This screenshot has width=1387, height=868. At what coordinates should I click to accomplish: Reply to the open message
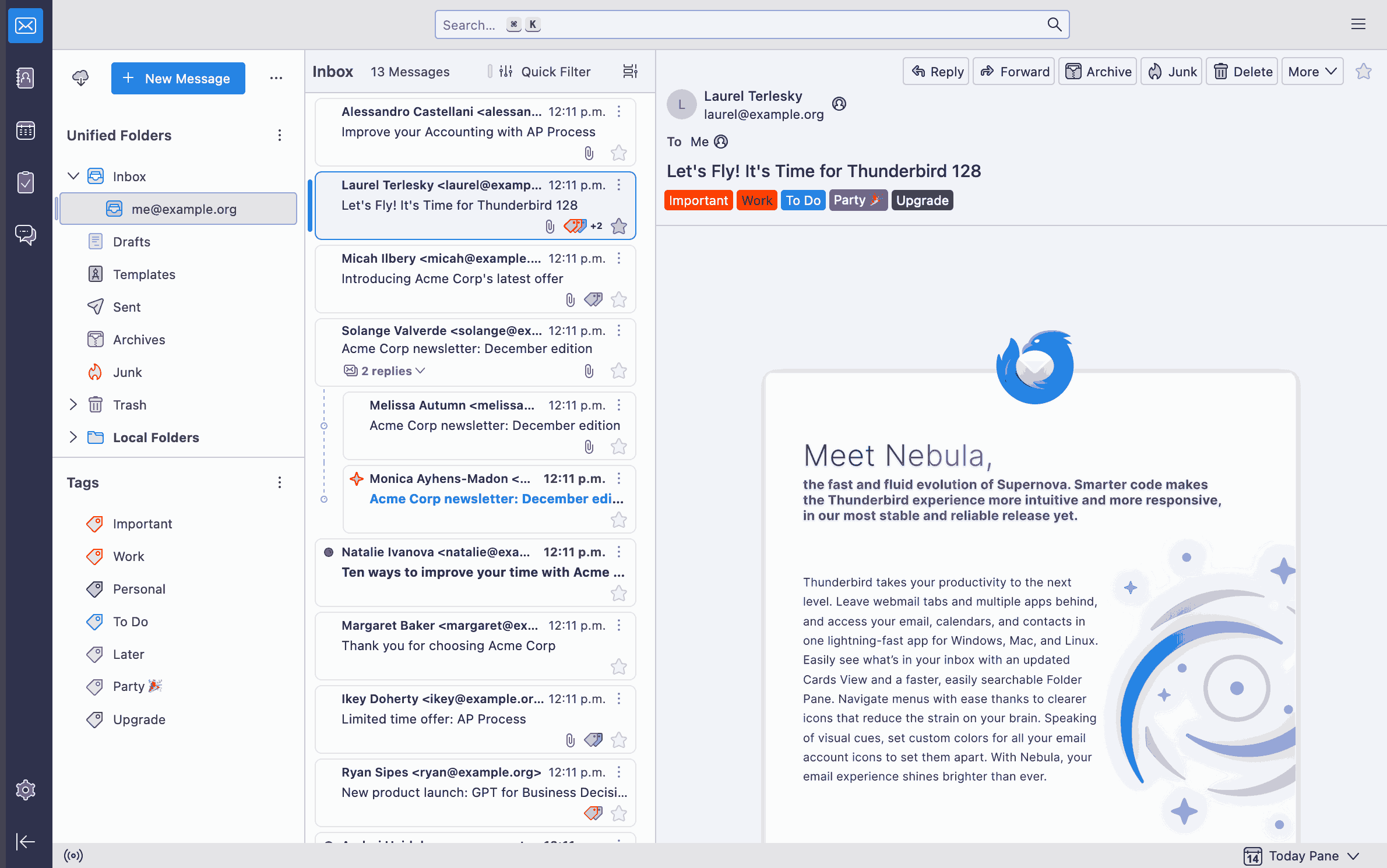pos(936,72)
